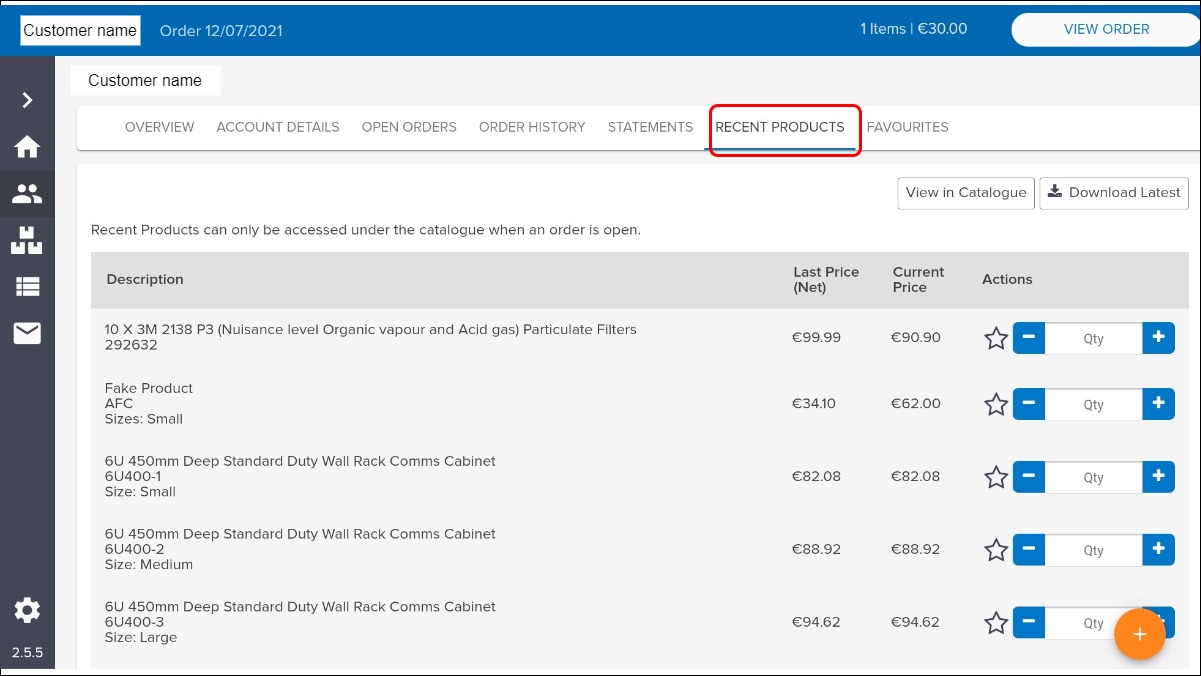Expand the sidebar with the chevron arrow
The width and height of the screenshot is (1201, 676).
click(x=27, y=100)
